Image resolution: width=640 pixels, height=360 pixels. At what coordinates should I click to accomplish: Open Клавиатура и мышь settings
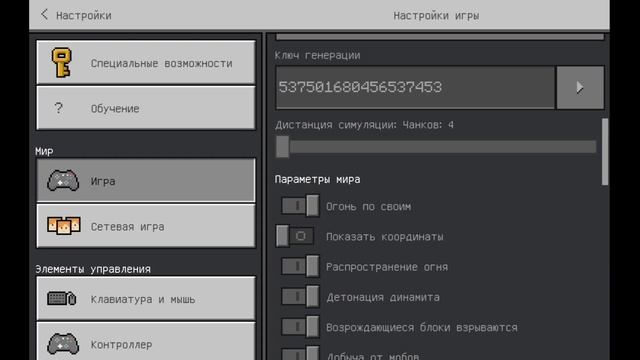146,298
